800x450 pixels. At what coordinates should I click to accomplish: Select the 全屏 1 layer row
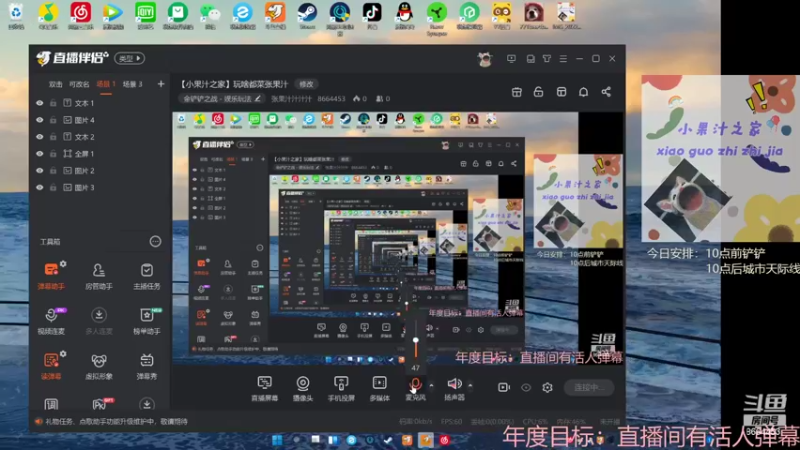99,154
